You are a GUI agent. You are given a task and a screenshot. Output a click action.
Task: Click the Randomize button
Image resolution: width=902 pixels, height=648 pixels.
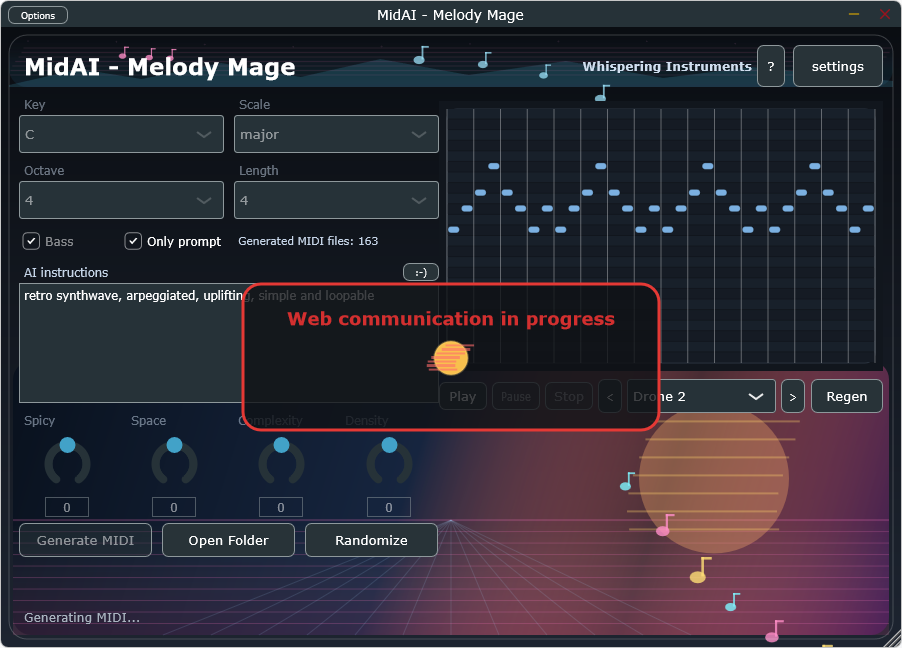coord(372,540)
